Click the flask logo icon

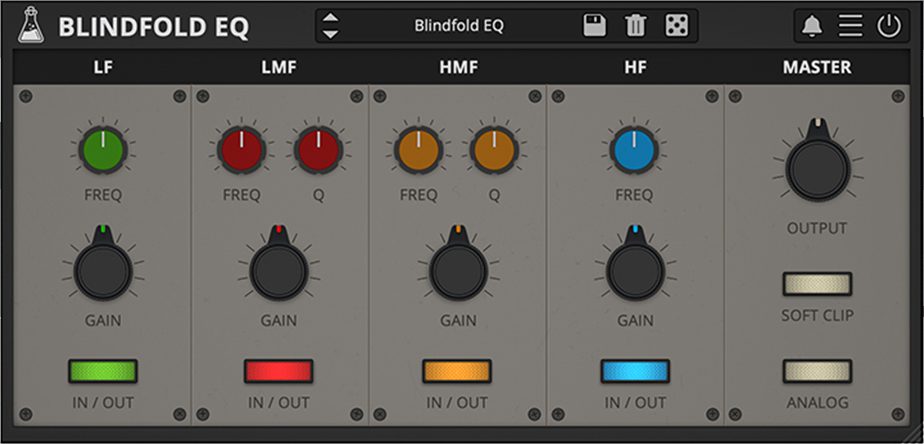pos(31,26)
